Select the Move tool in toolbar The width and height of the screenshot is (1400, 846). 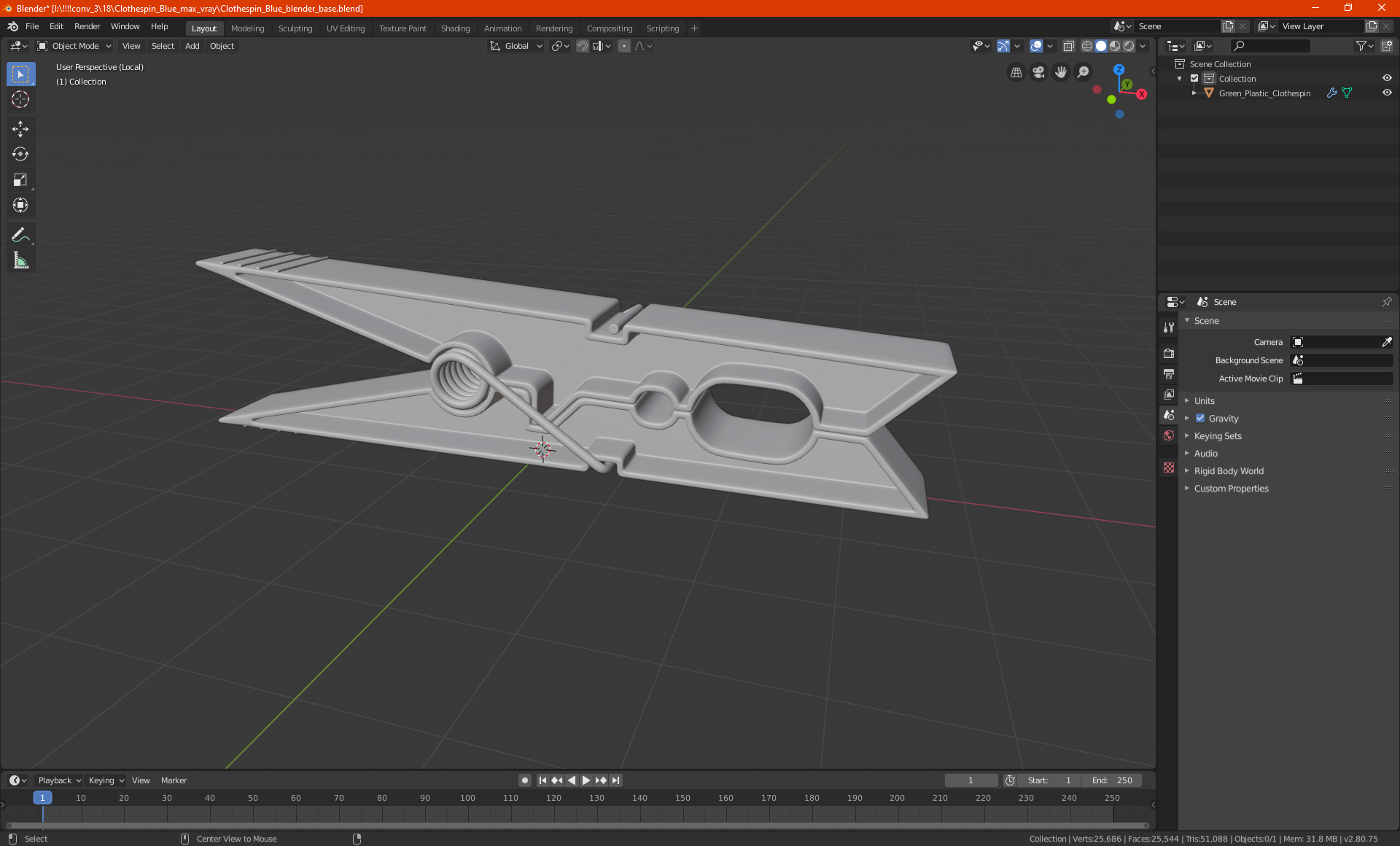coord(20,127)
